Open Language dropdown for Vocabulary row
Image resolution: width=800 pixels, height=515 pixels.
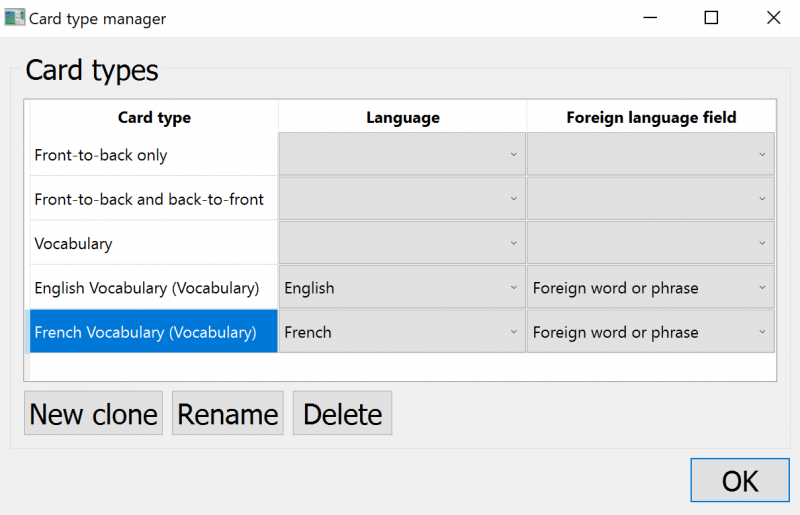[402, 243]
